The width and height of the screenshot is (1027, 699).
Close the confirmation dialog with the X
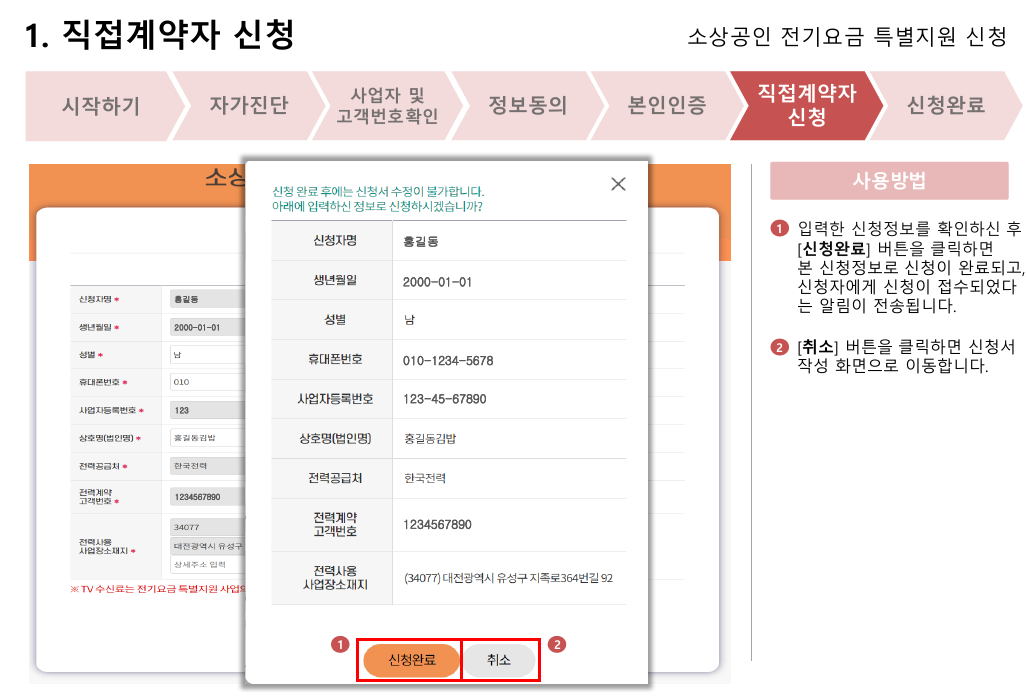pyautogui.click(x=617, y=183)
